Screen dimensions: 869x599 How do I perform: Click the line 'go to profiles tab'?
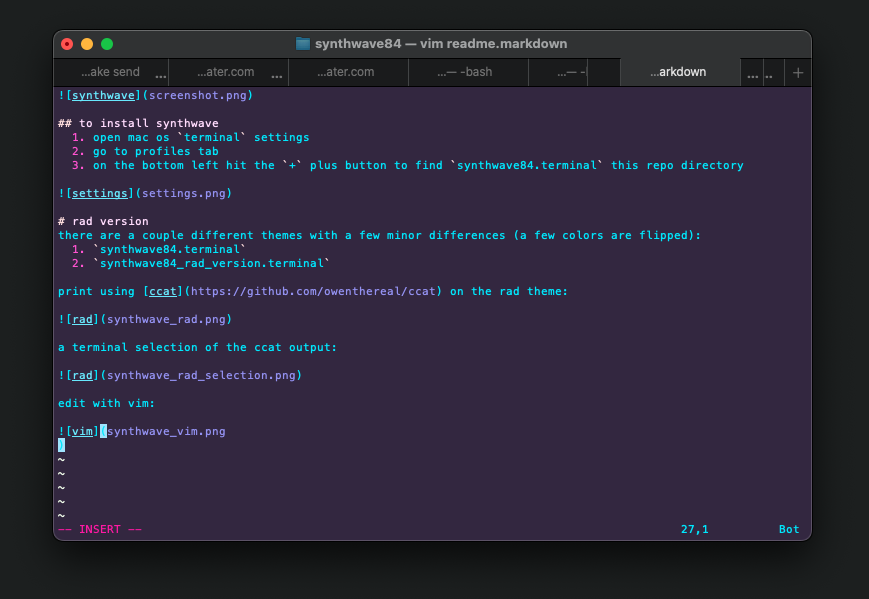coord(156,151)
